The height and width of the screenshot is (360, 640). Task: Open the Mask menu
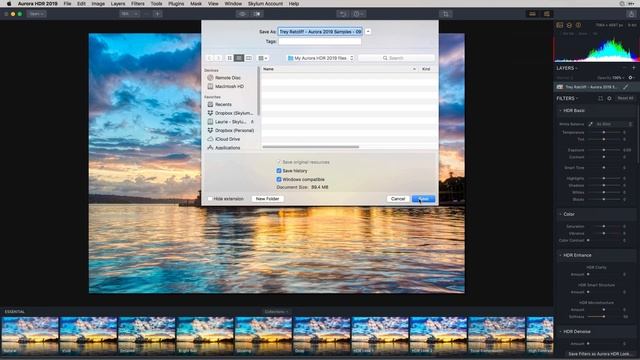(x=196, y=4)
